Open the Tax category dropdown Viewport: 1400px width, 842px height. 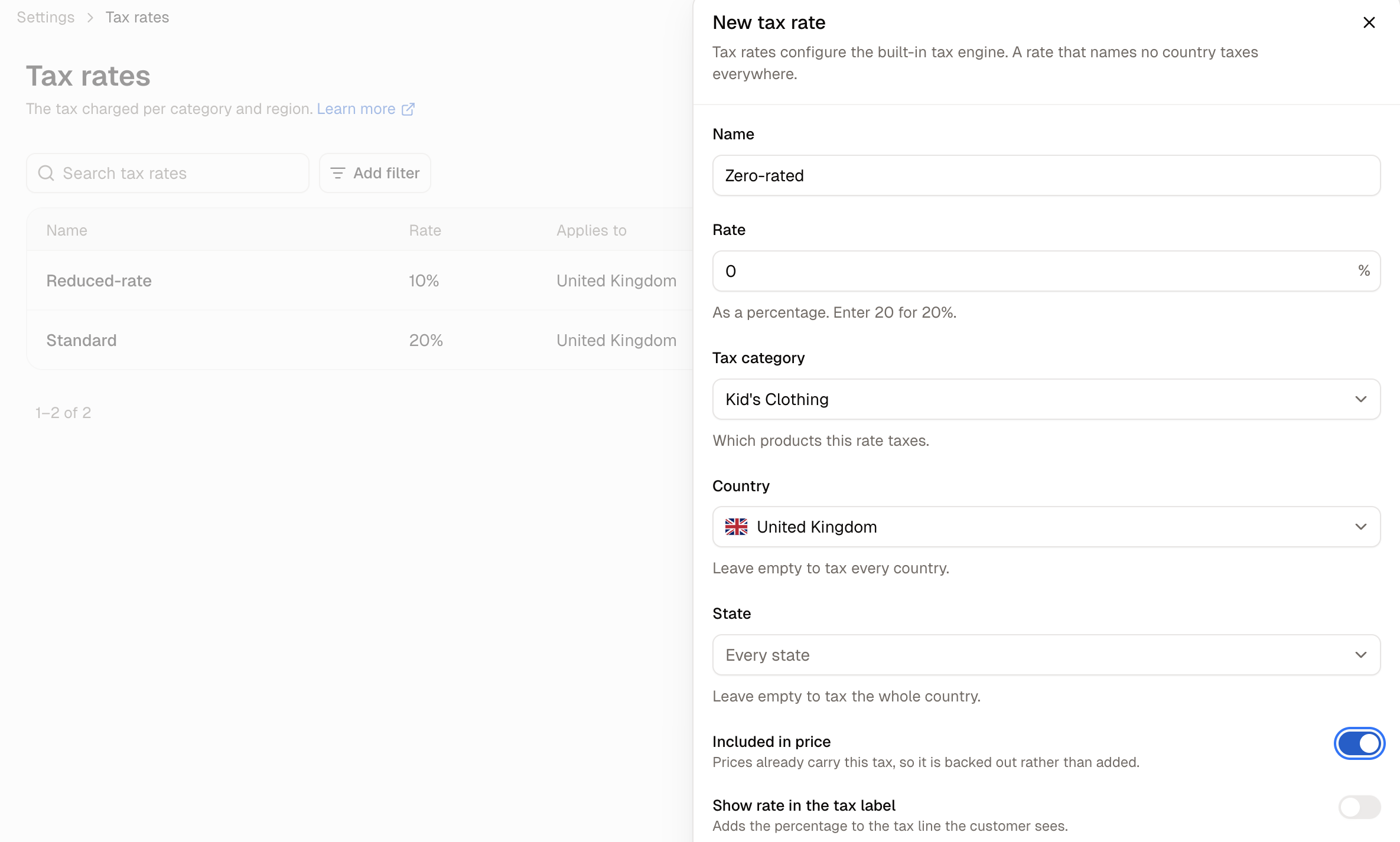1046,399
